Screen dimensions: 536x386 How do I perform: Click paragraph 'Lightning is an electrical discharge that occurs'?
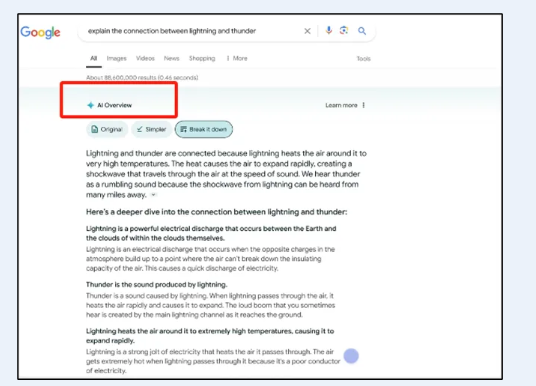point(210,259)
